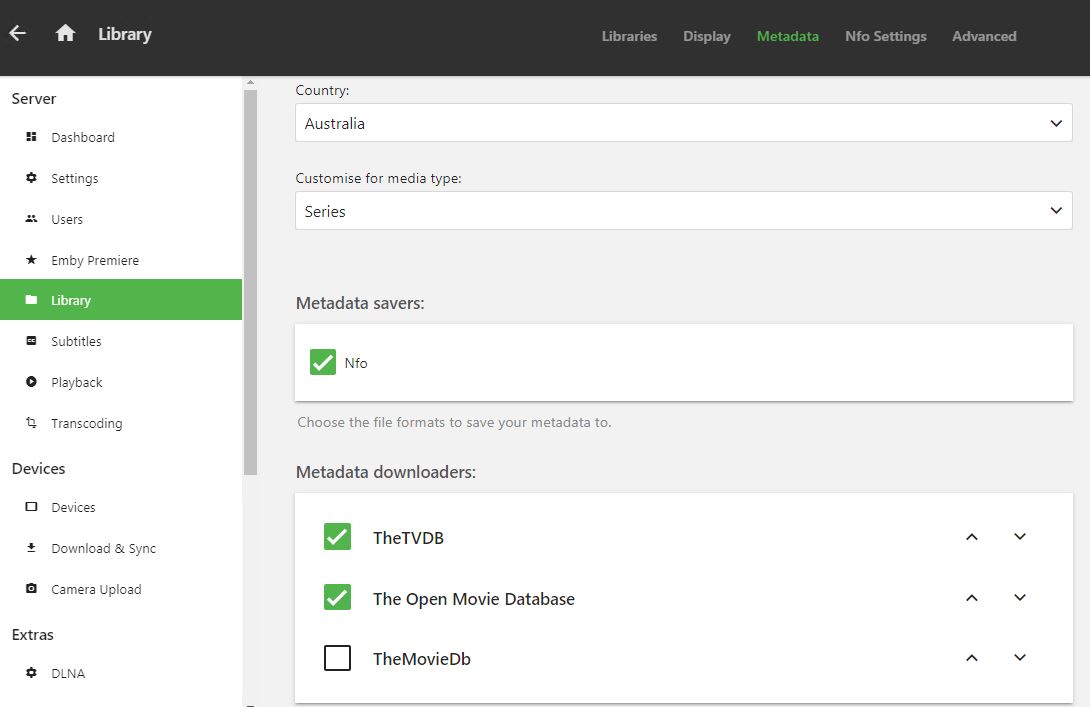Open the Advanced tab
Screen dimensions: 1090x707
984,36
